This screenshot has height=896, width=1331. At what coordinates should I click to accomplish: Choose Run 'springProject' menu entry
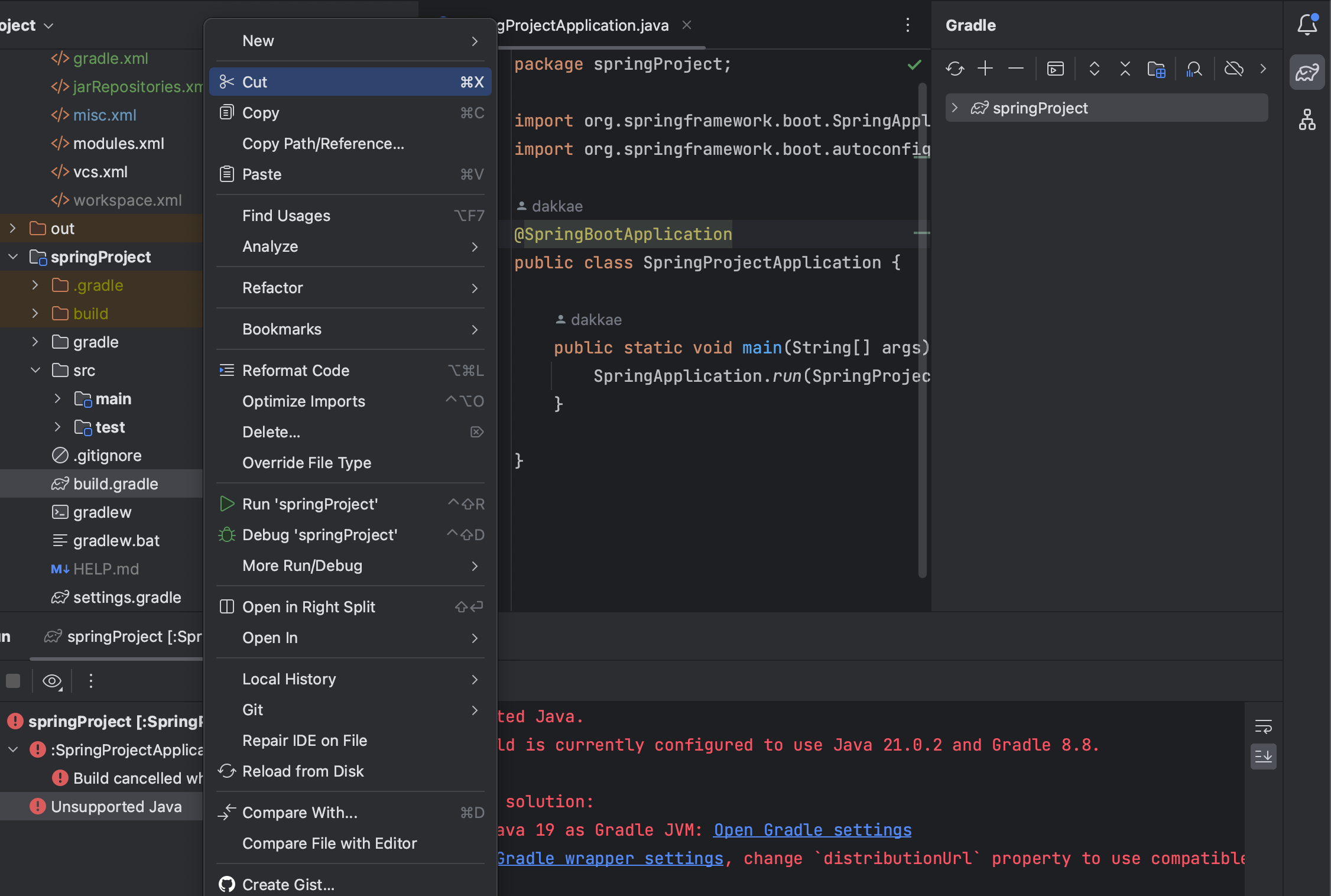tap(310, 504)
